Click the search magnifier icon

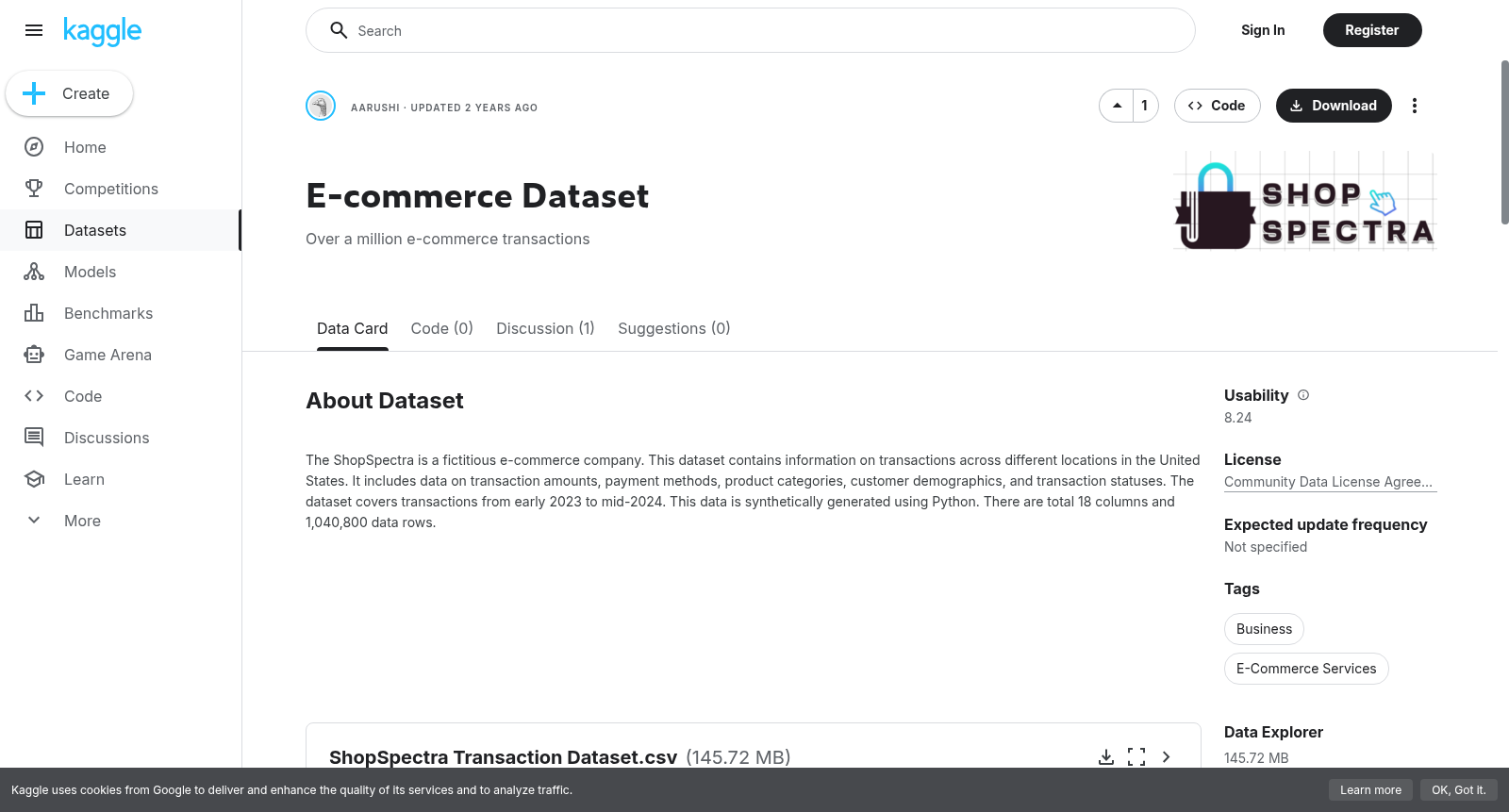339,30
